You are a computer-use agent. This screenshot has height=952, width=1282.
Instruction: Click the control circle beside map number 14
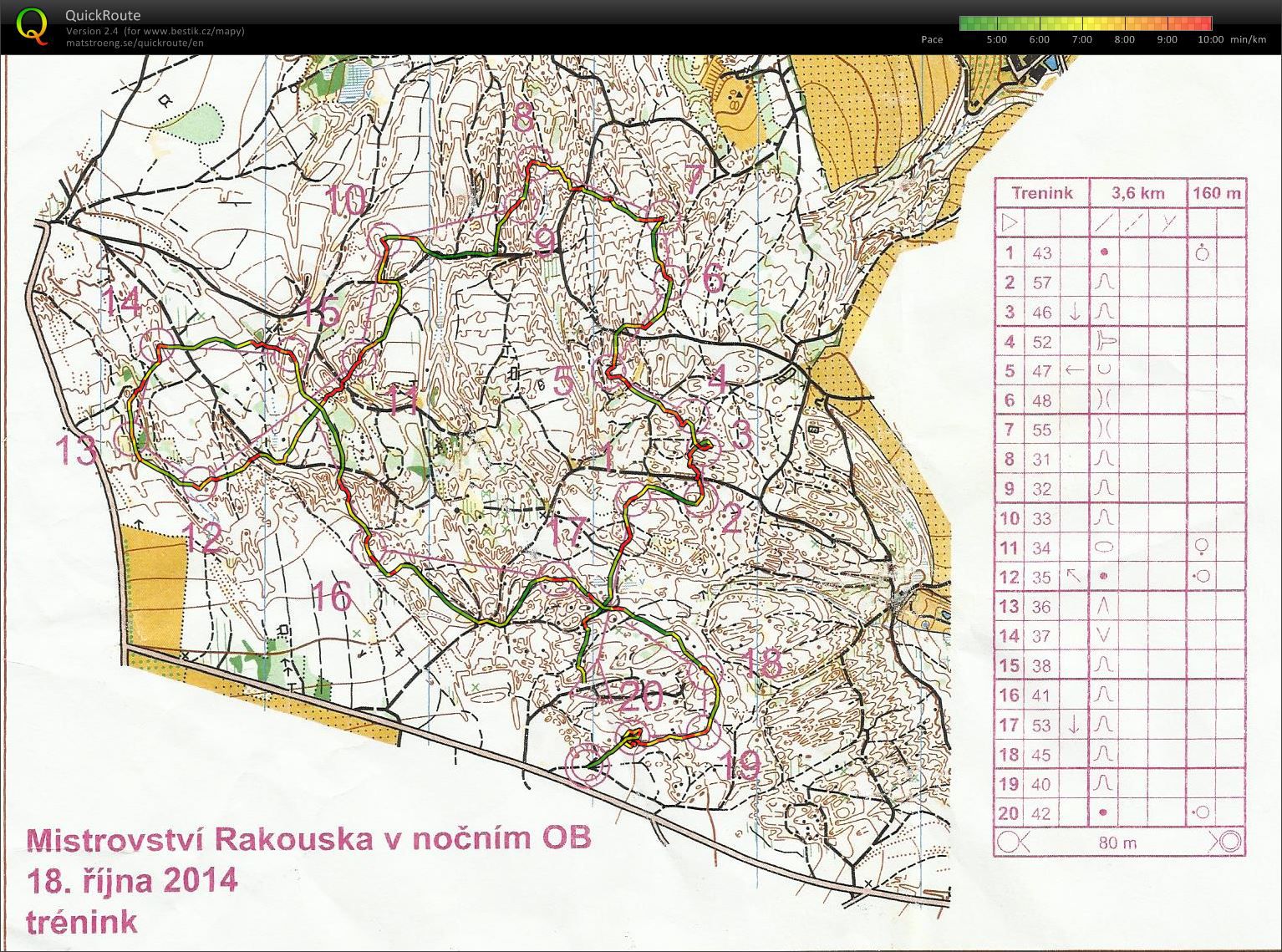pyautogui.click(x=159, y=344)
